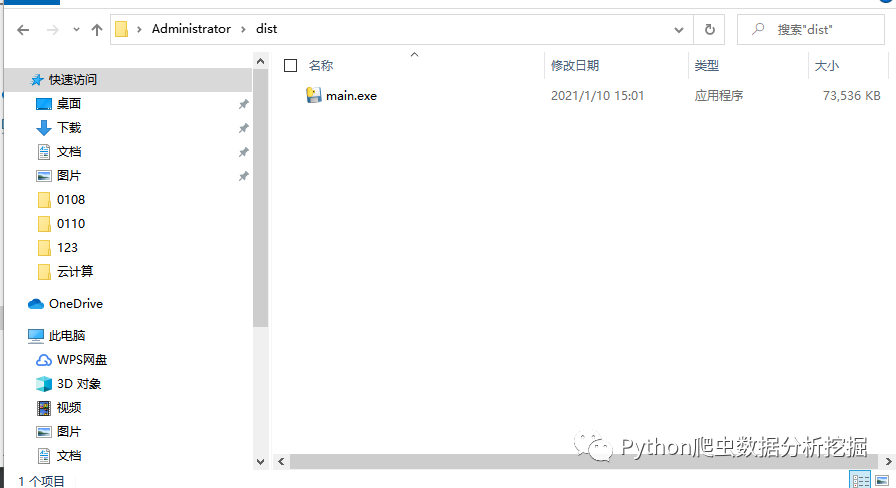This screenshot has height=488, width=896.
Task: Click the file list left scroll arrow
Action: pyautogui.click(x=281, y=461)
